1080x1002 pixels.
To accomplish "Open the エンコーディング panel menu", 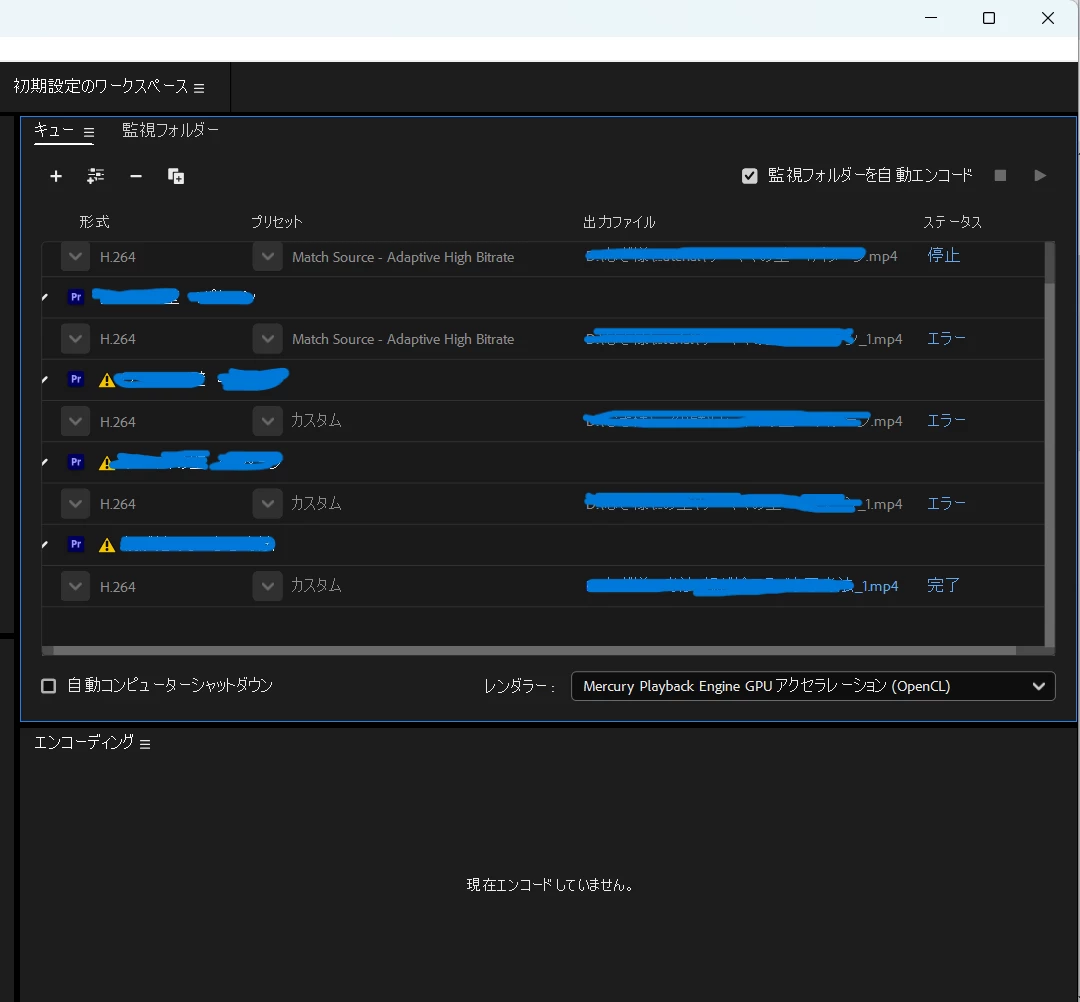I will click(145, 744).
